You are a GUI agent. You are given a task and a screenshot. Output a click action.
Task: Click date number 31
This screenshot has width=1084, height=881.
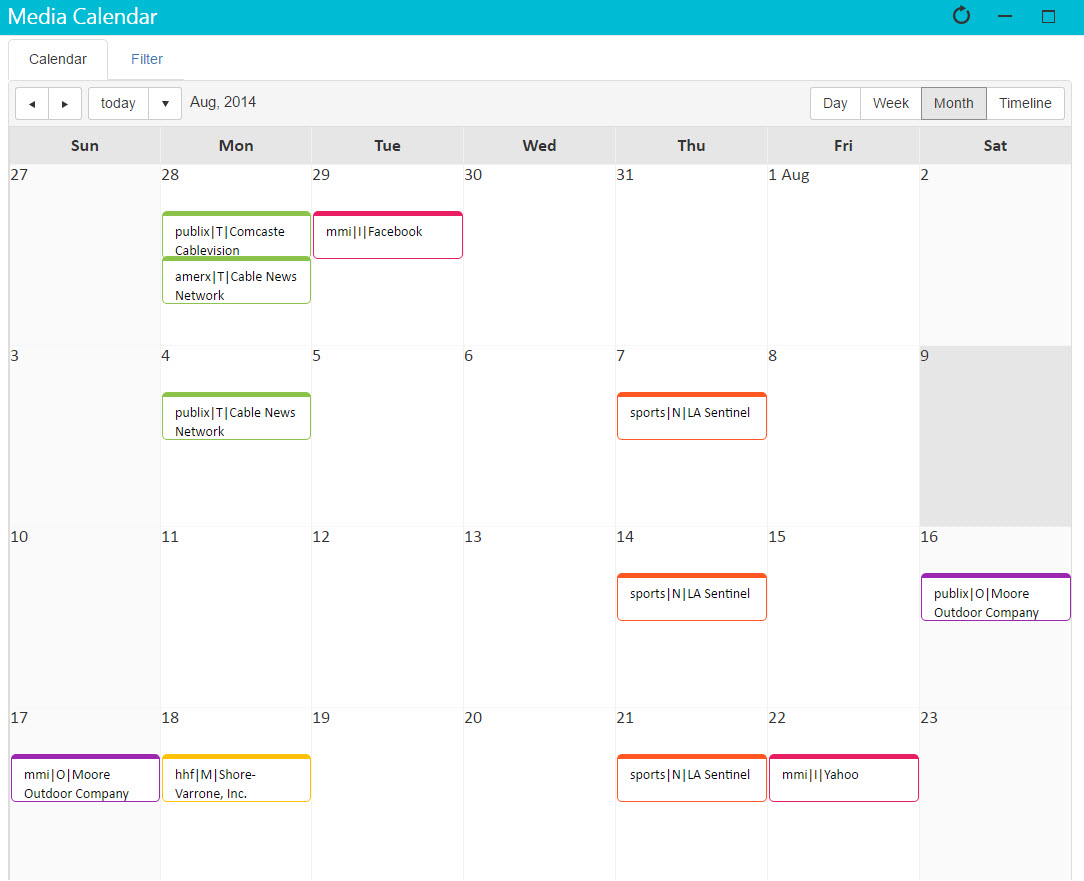[x=625, y=175]
